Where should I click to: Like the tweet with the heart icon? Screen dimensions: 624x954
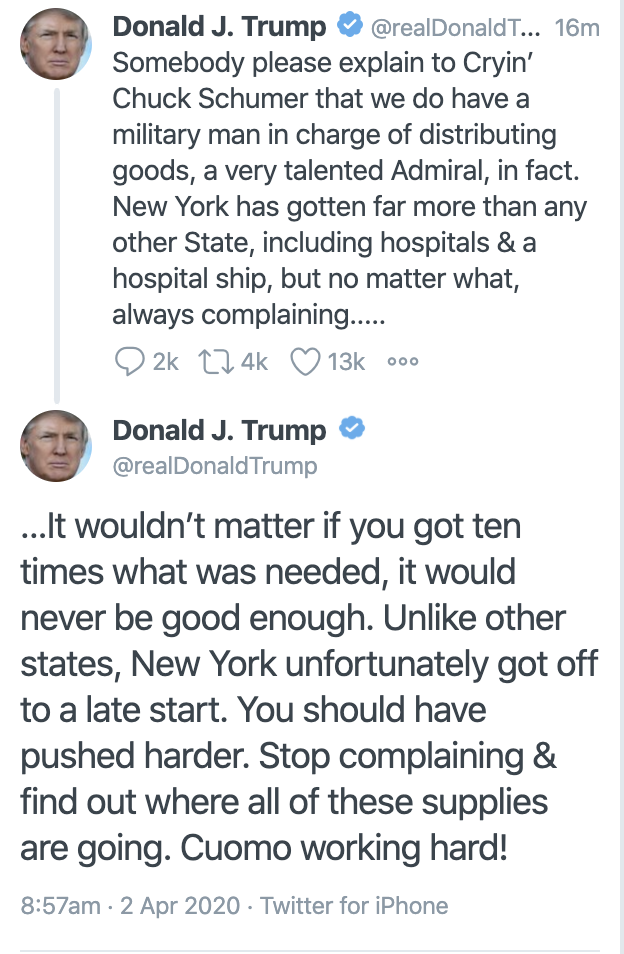(x=305, y=361)
